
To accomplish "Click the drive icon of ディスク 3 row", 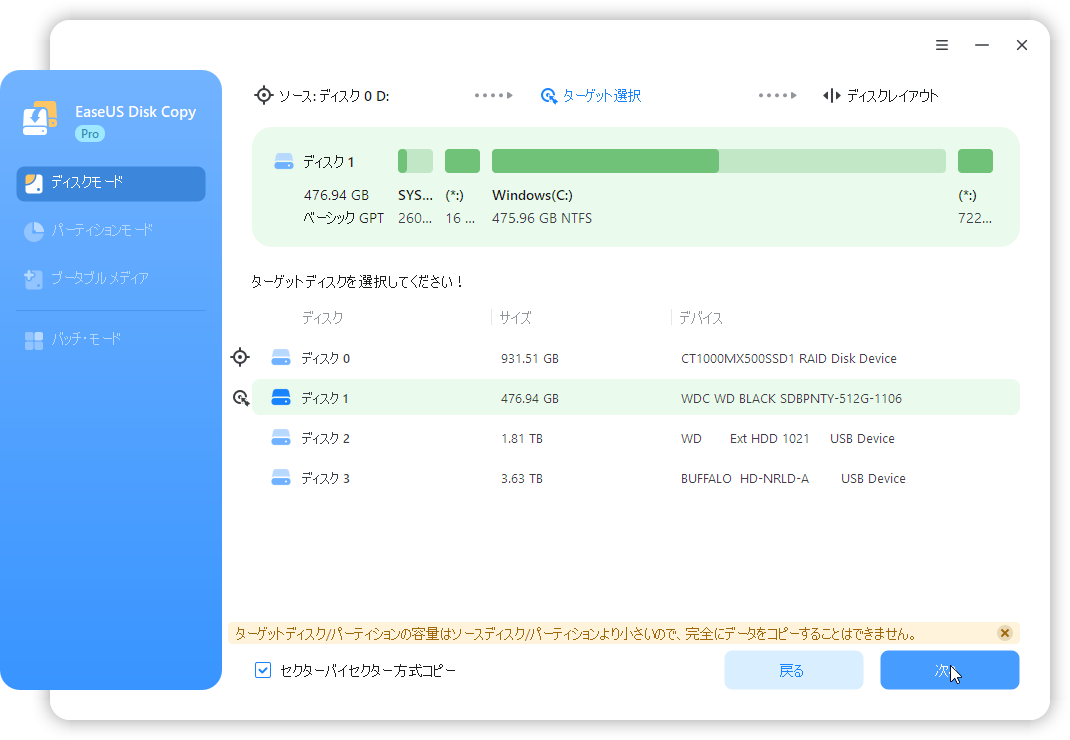I will click(281, 478).
